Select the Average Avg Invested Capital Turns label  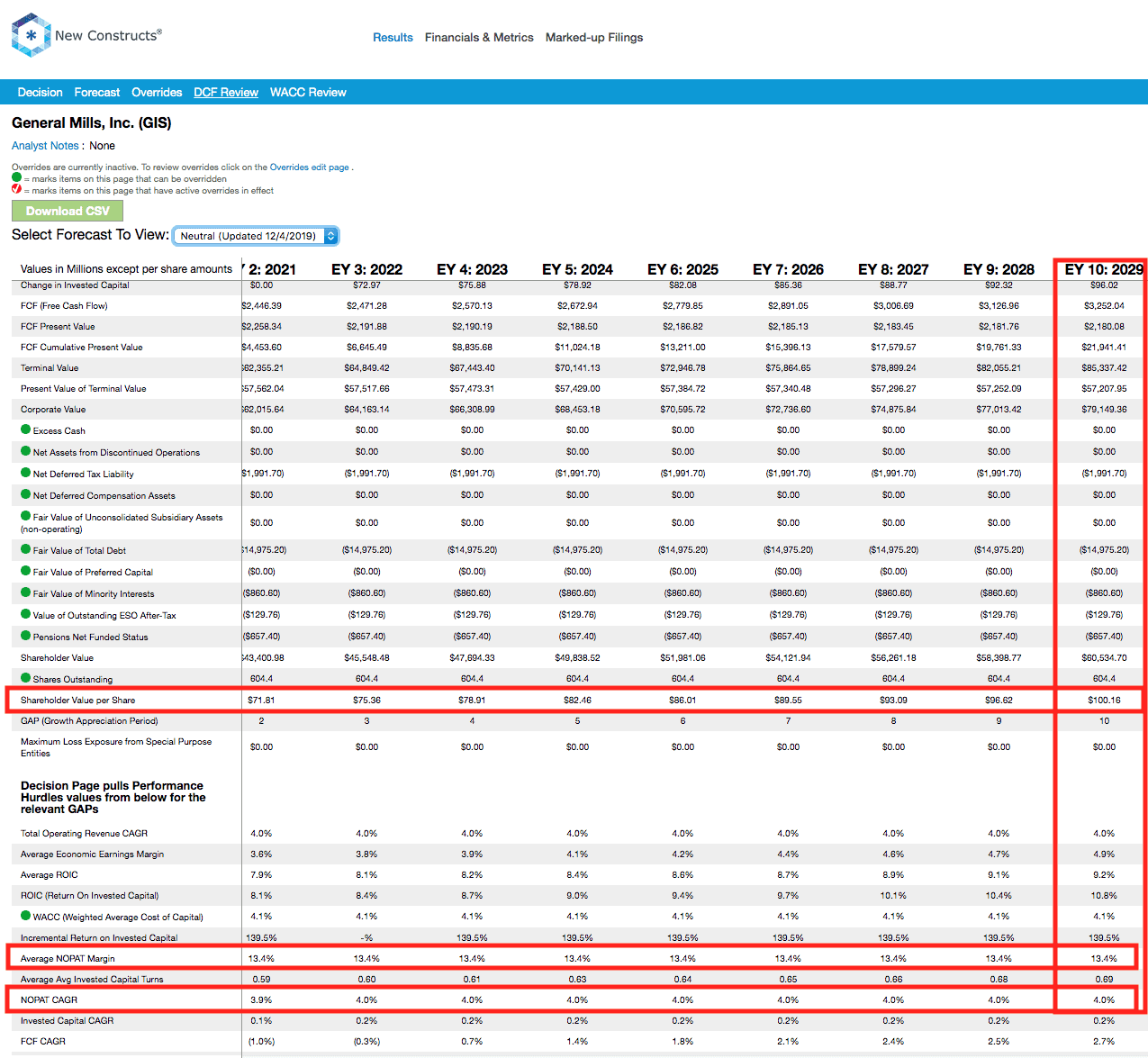point(92,979)
